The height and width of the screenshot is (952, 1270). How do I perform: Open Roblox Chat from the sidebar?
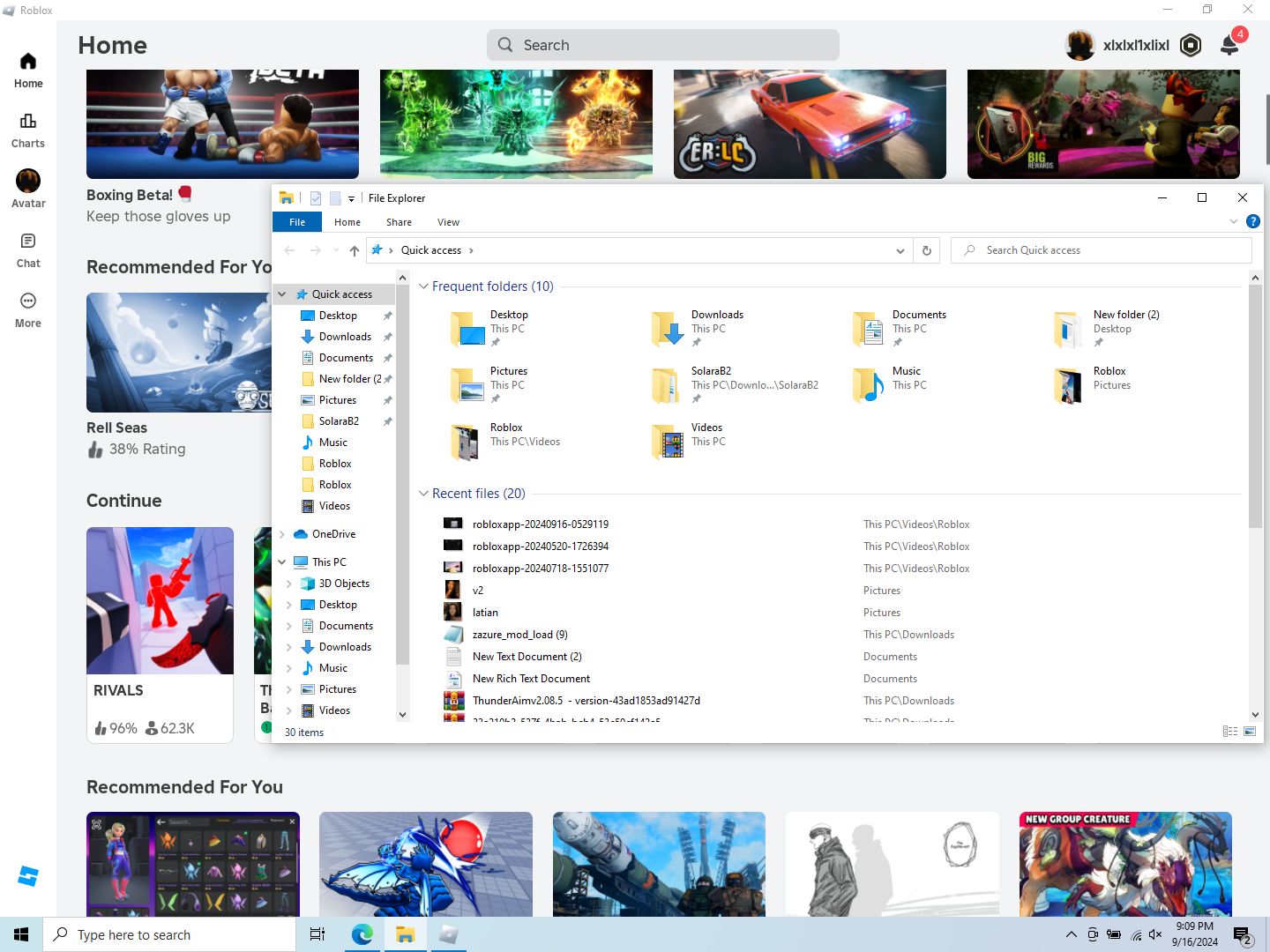(28, 249)
